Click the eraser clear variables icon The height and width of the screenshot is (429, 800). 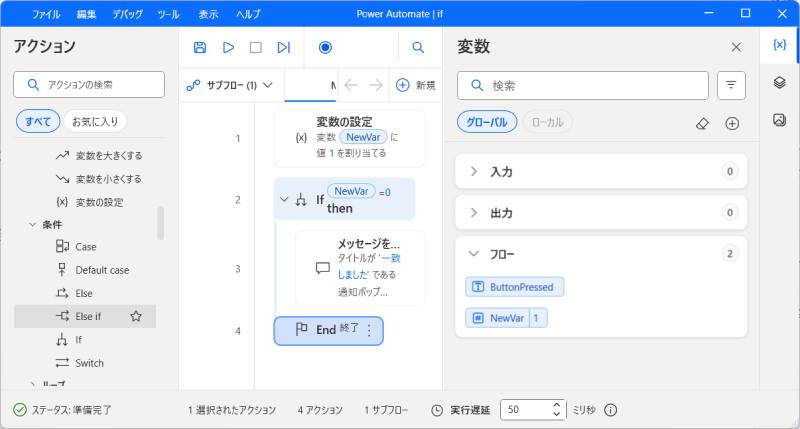tap(702, 123)
